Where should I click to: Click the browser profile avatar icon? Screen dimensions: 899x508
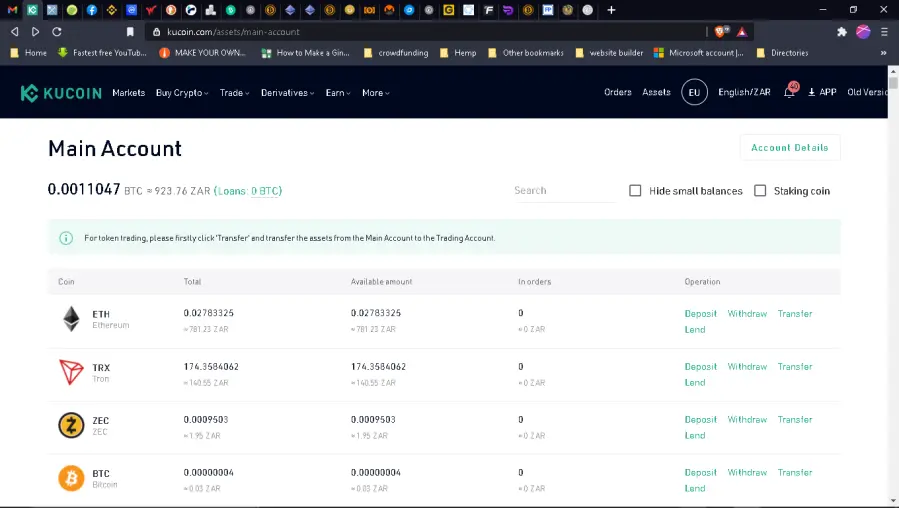[x=863, y=32]
